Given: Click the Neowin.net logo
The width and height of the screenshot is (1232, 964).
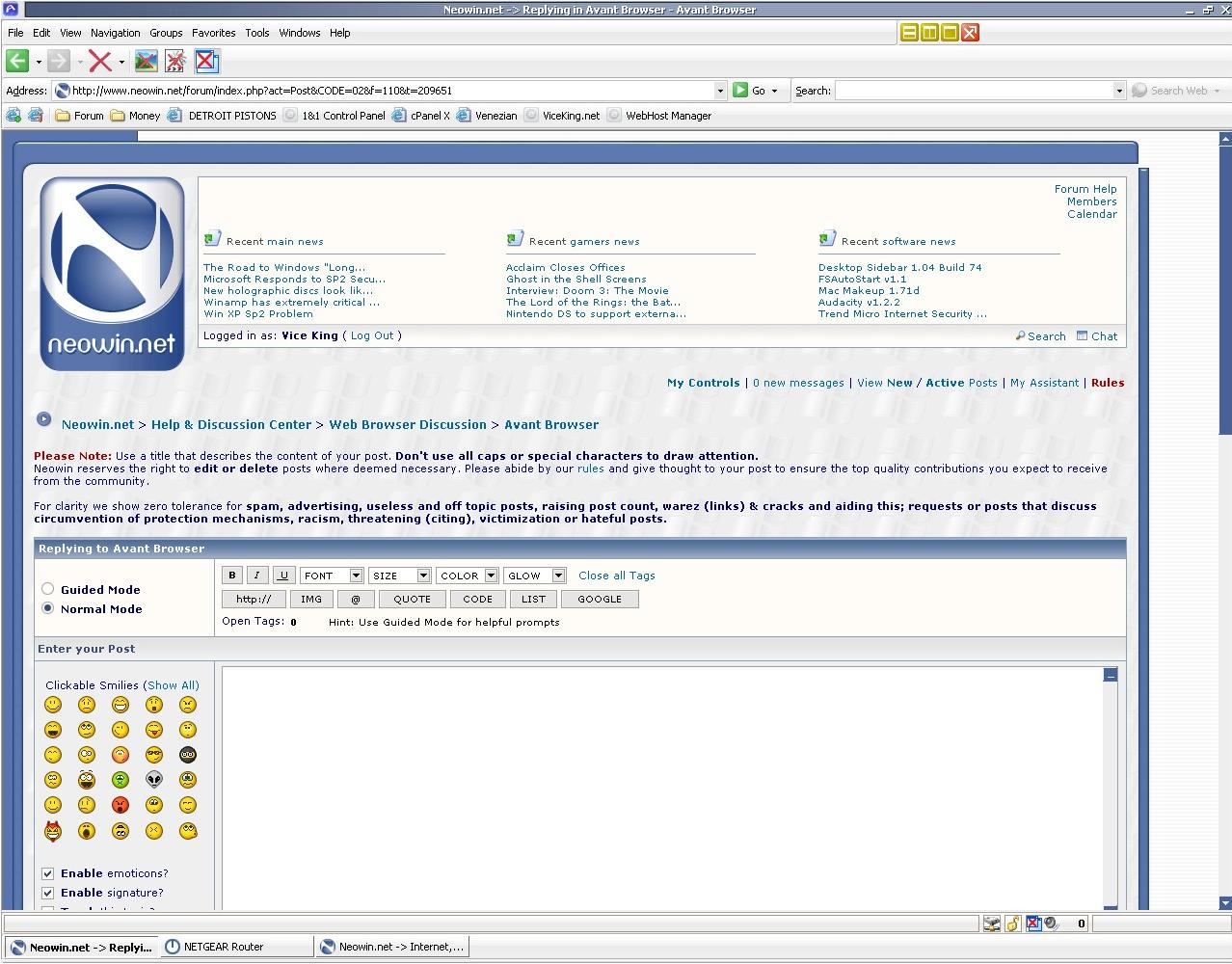Looking at the screenshot, I should (x=112, y=274).
